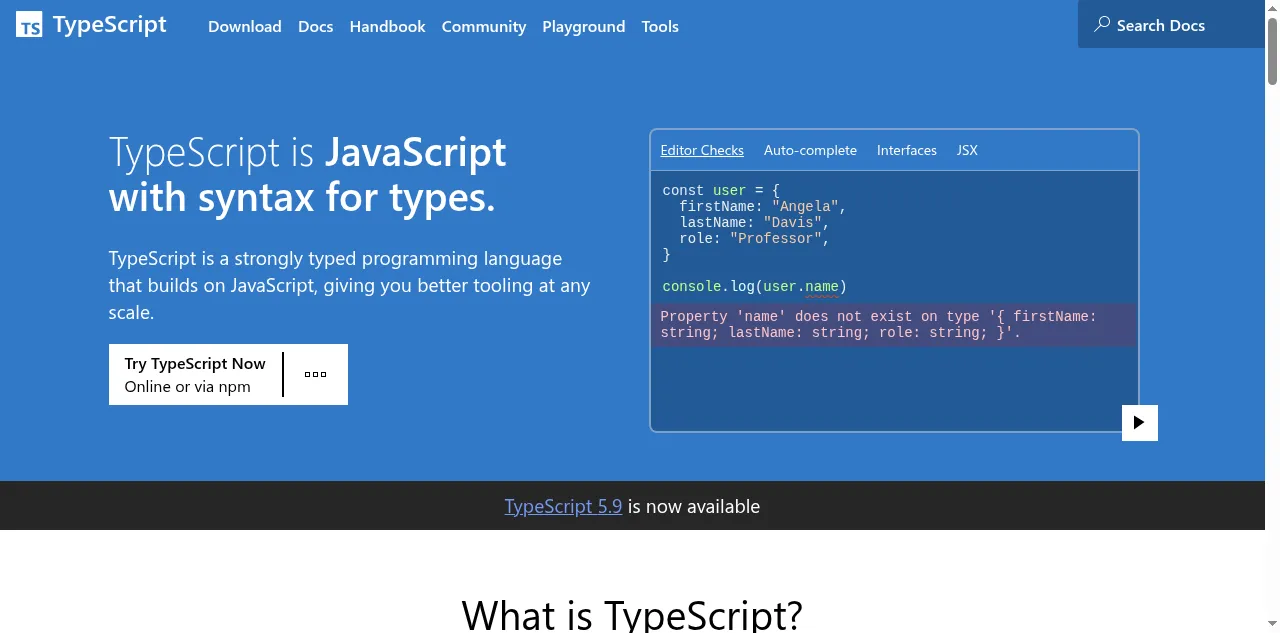Launch the Playground nav link
1280x633 pixels.
(584, 26)
